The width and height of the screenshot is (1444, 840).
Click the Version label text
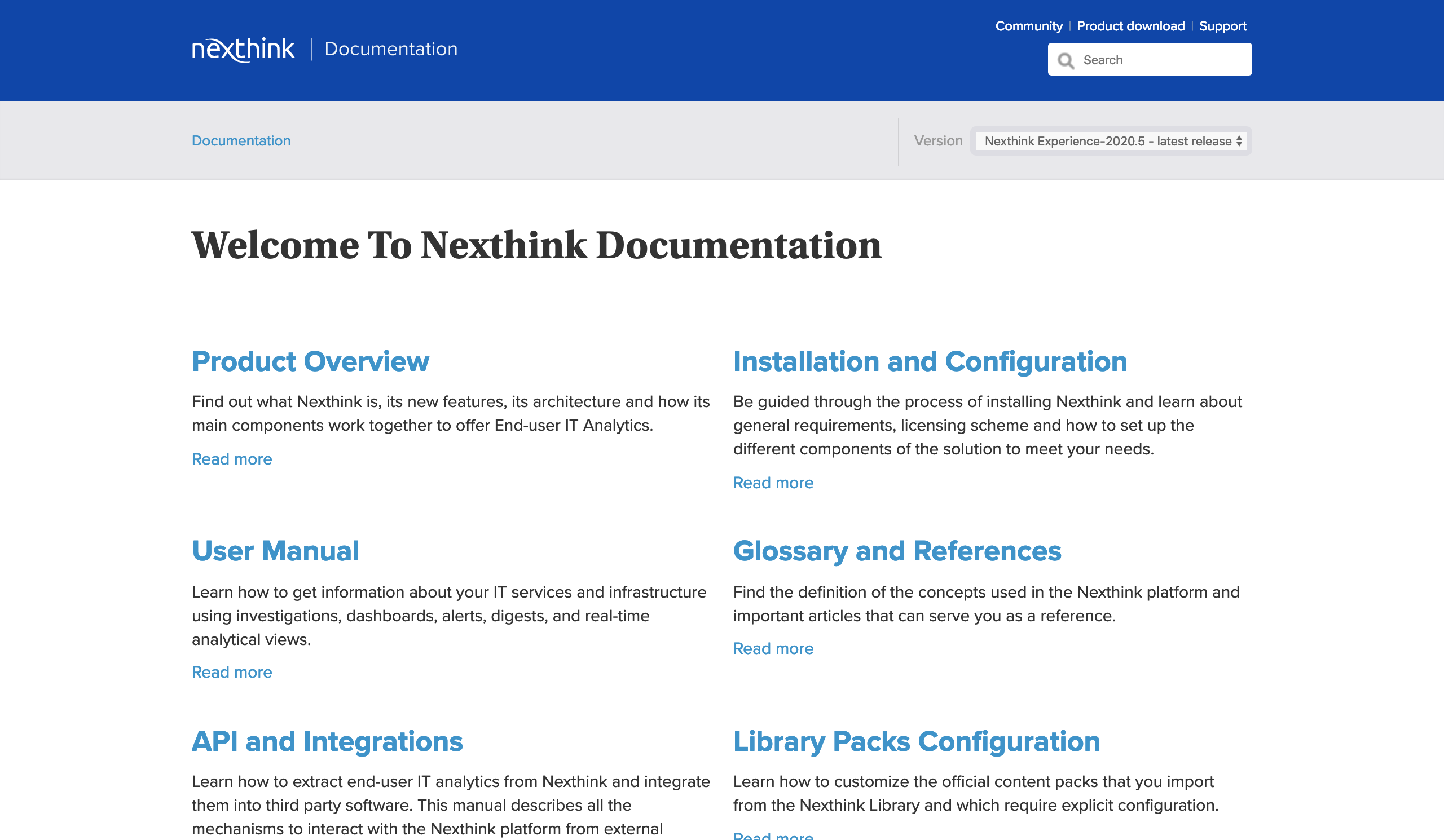coord(938,141)
